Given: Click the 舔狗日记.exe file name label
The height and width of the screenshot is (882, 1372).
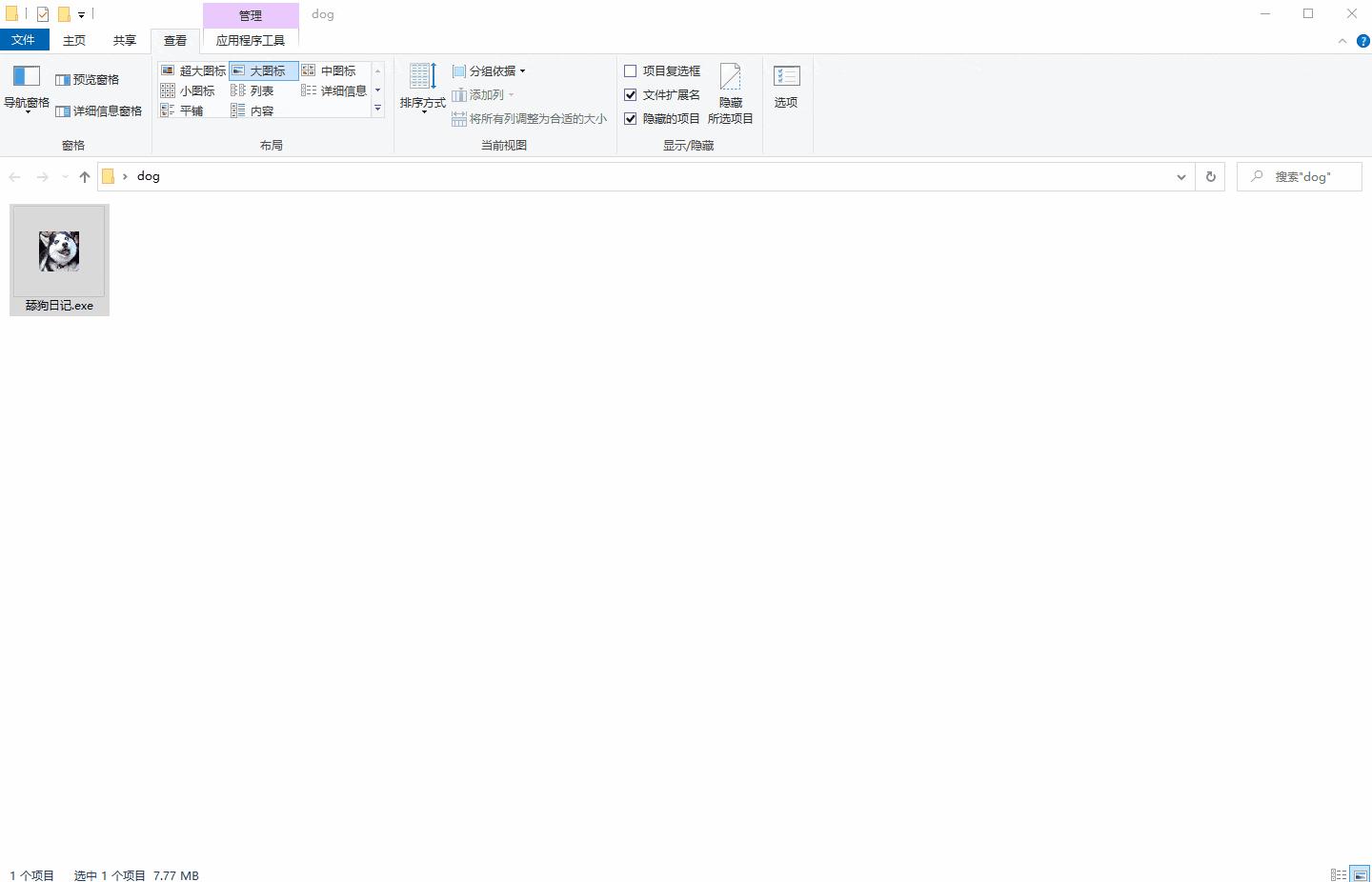Looking at the screenshot, I should pos(59,306).
